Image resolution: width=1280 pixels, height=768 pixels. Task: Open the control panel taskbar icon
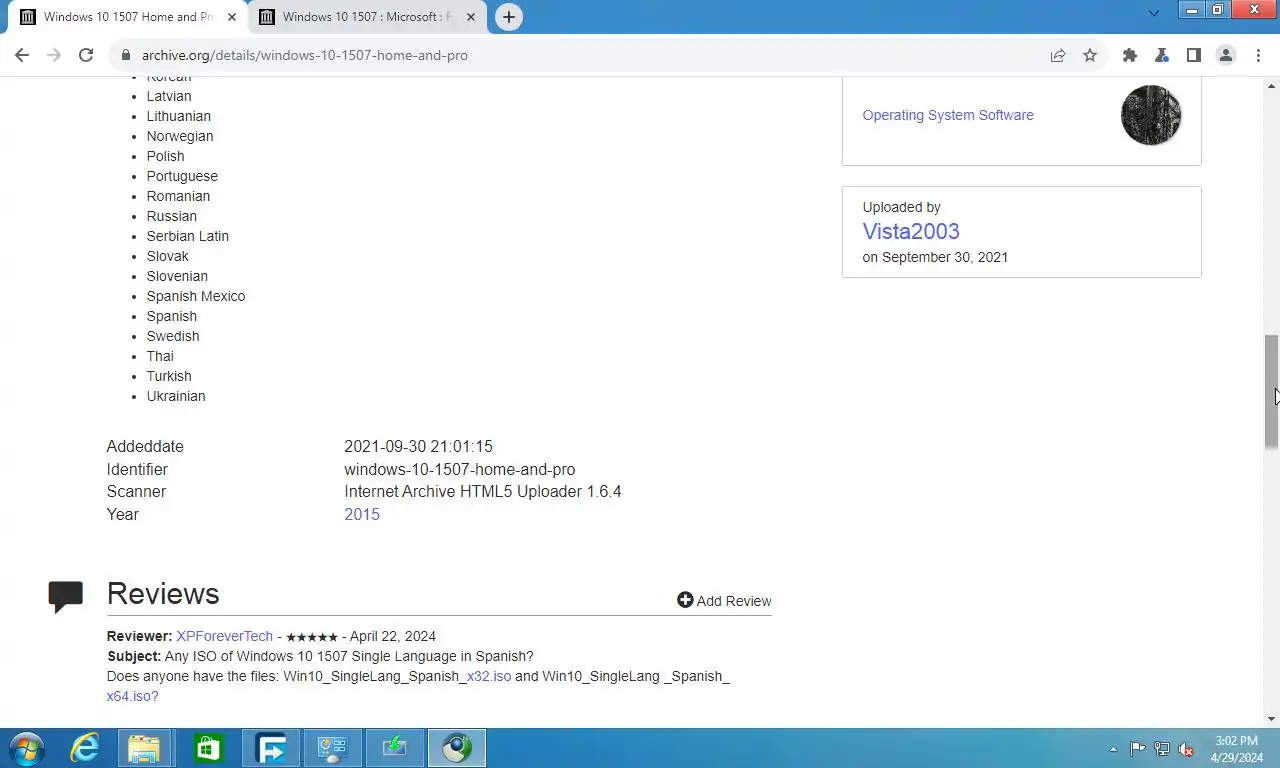(332, 748)
